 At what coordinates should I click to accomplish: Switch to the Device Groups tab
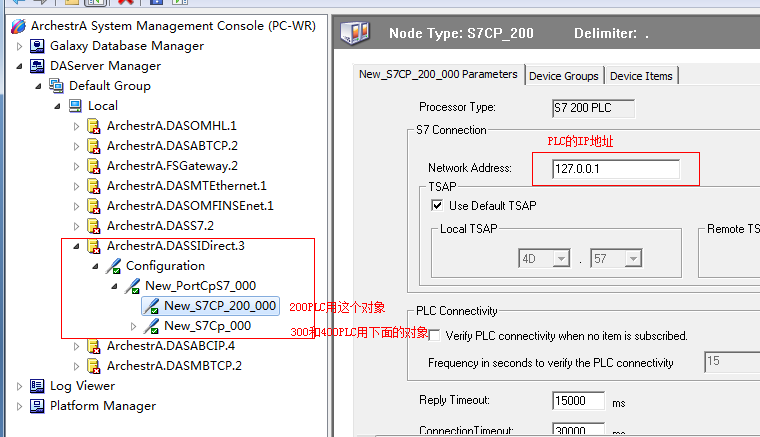pos(564,76)
